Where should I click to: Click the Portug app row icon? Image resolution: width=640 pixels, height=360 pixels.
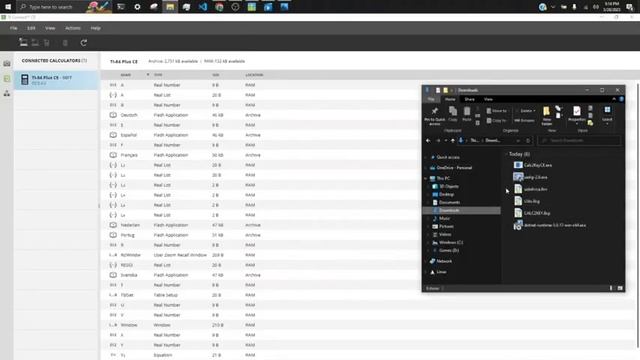pyautogui.click(x=113, y=235)
